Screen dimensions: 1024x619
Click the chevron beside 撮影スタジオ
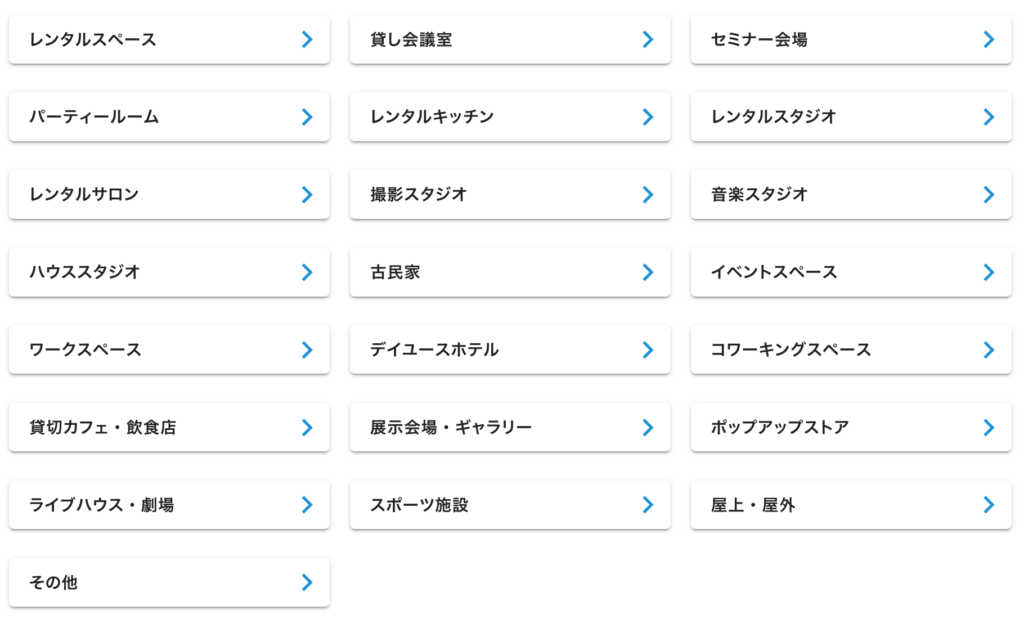click(648, 195)
